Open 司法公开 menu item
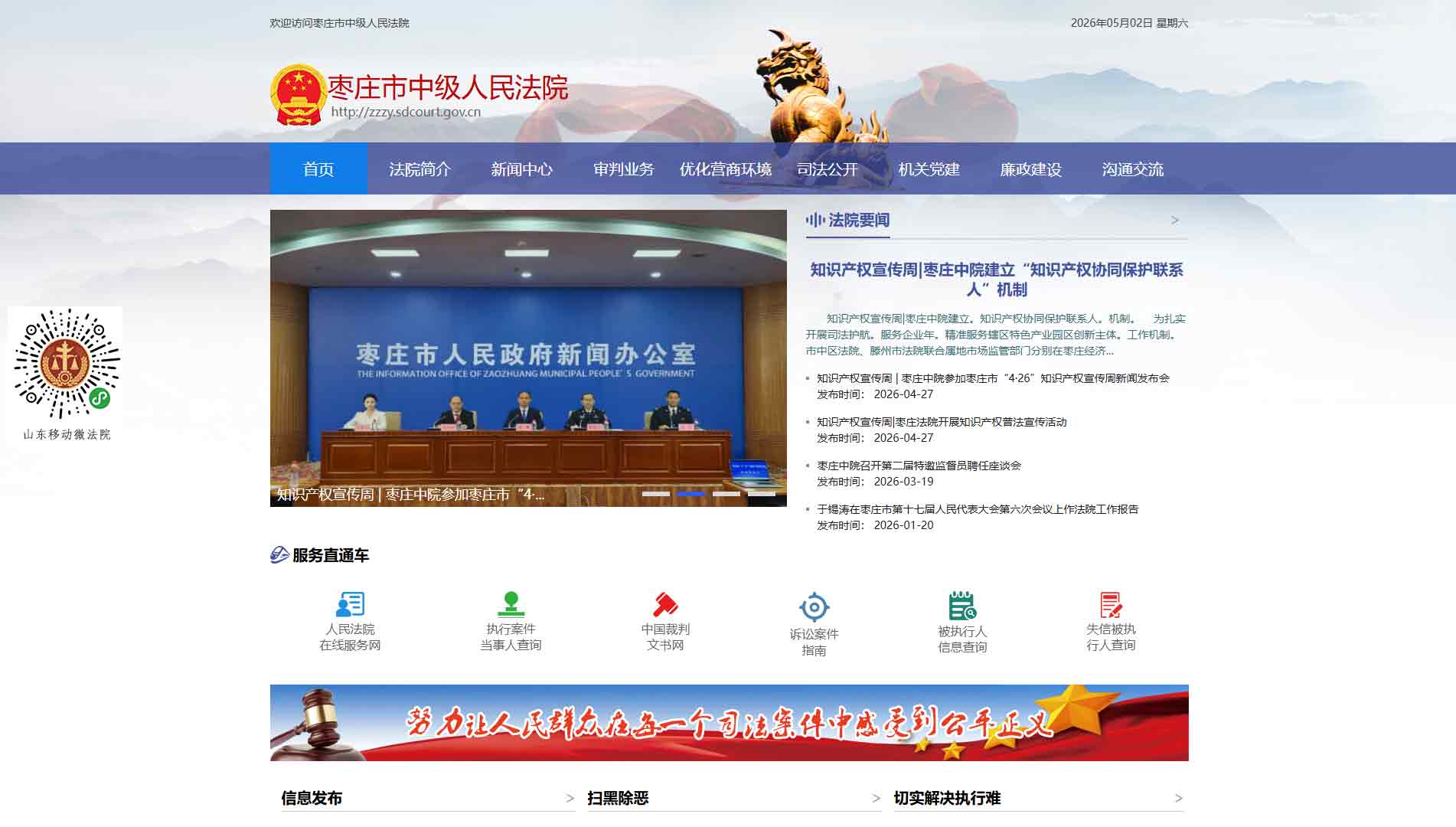The image size is (1456, 827). 827,168
